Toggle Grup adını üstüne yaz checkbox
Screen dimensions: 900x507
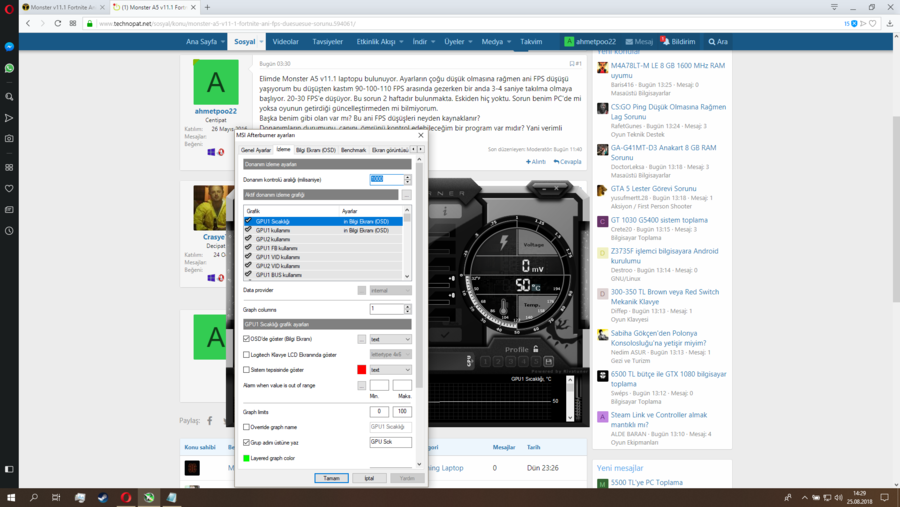[246, 443]
